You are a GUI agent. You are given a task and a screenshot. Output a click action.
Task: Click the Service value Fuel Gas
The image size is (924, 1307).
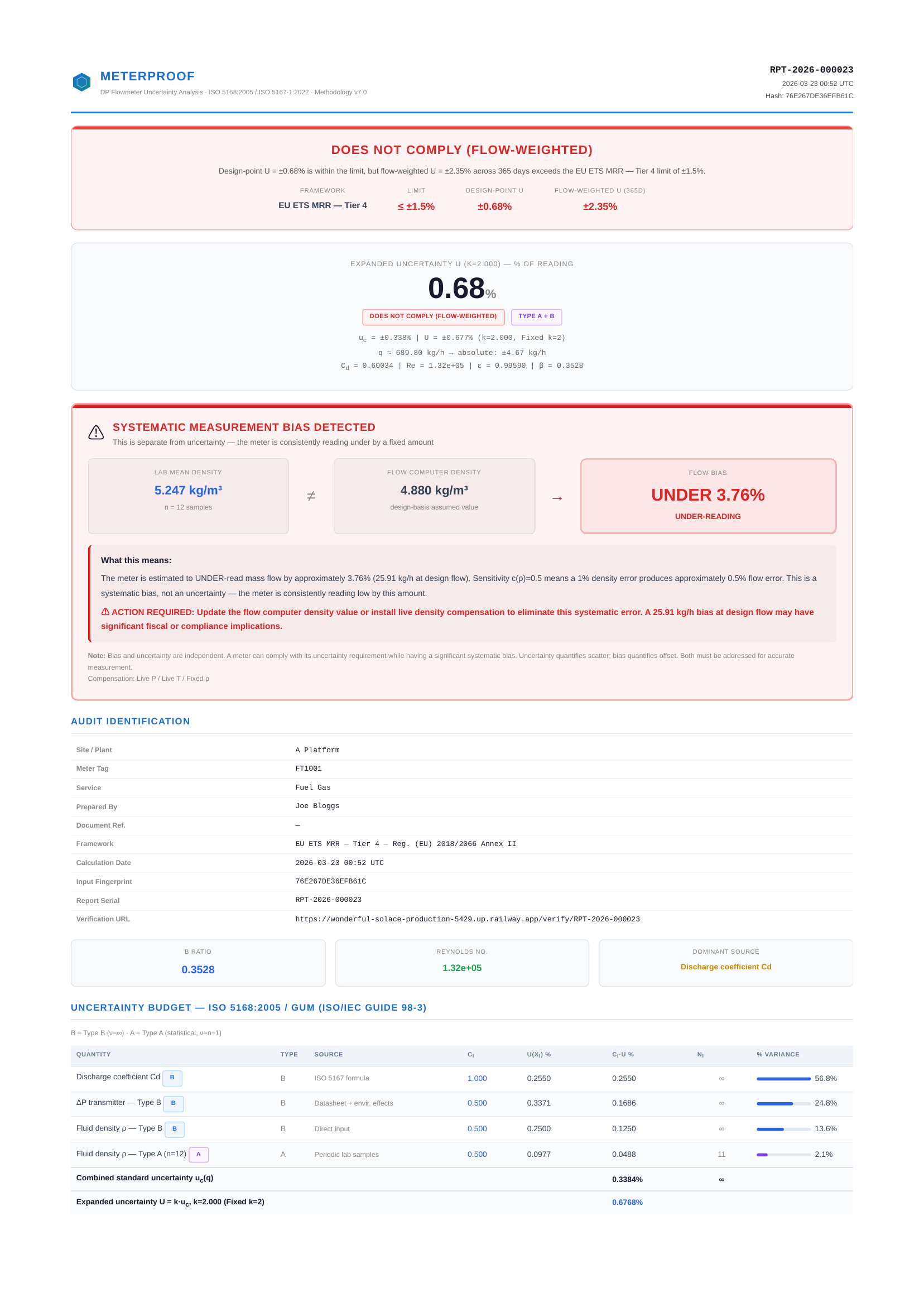313,788
